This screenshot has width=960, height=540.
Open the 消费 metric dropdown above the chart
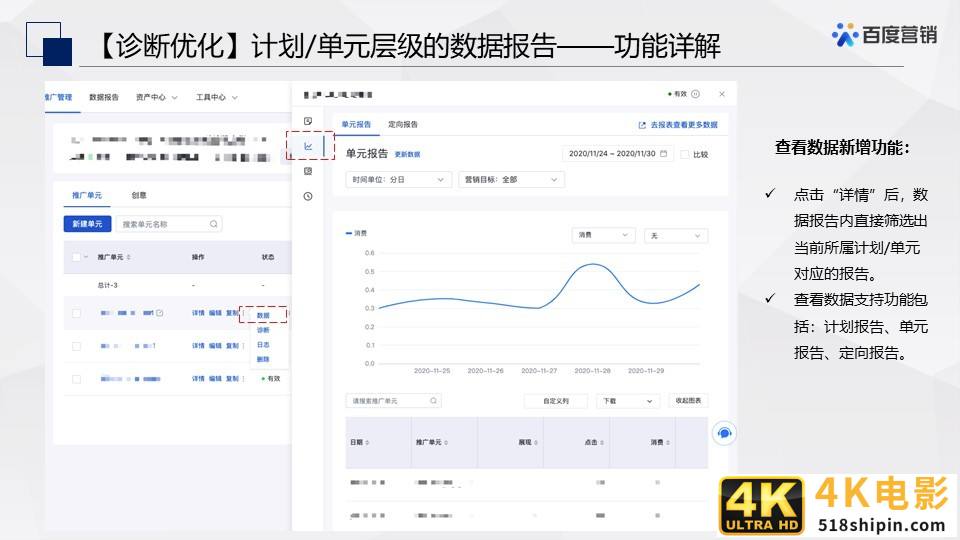pyautogui.click(x=604, y=235)
